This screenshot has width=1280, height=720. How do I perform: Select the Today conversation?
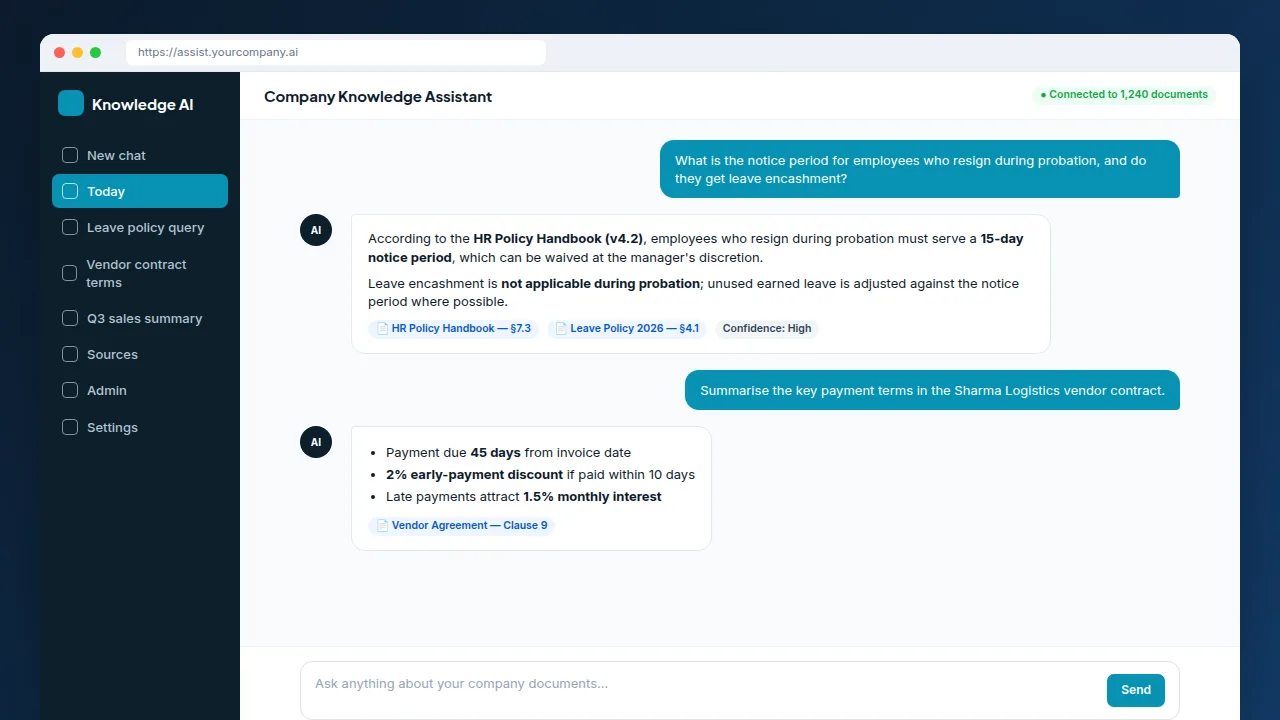coord(140,191)
